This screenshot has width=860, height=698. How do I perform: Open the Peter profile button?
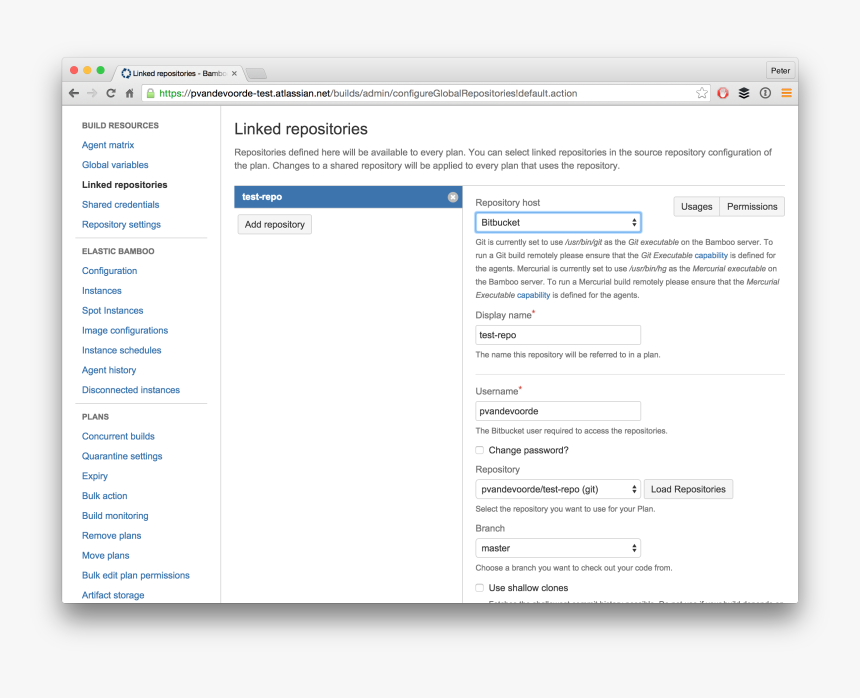(x=780, y=70)
